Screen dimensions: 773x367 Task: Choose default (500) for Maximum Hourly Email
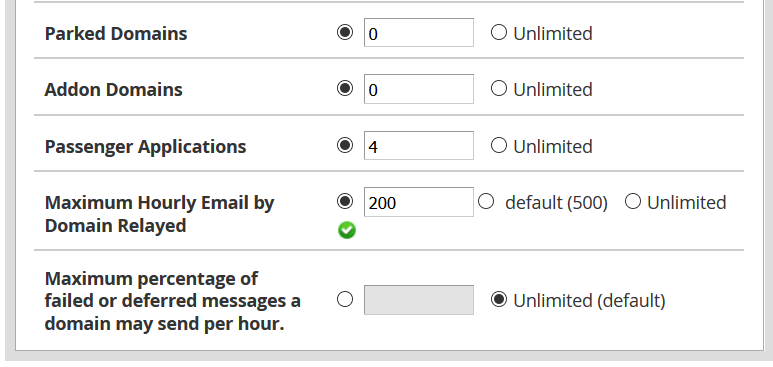pos(486,201)
